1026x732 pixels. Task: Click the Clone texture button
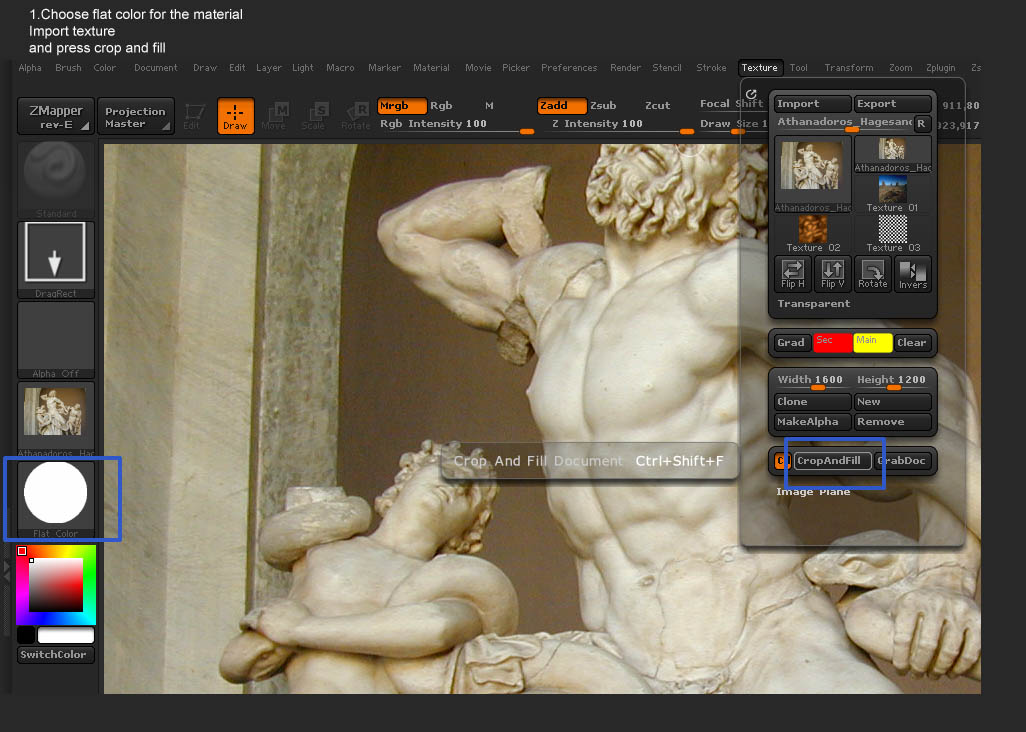(813, 402)
